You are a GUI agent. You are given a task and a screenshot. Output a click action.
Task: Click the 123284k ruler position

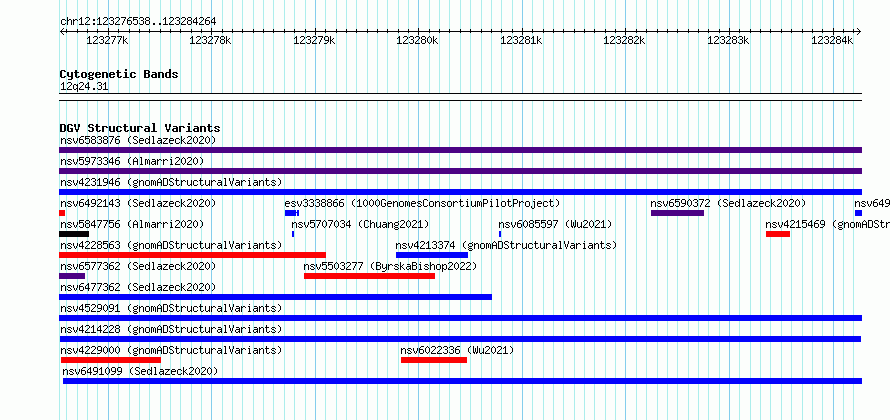point(832,40)
